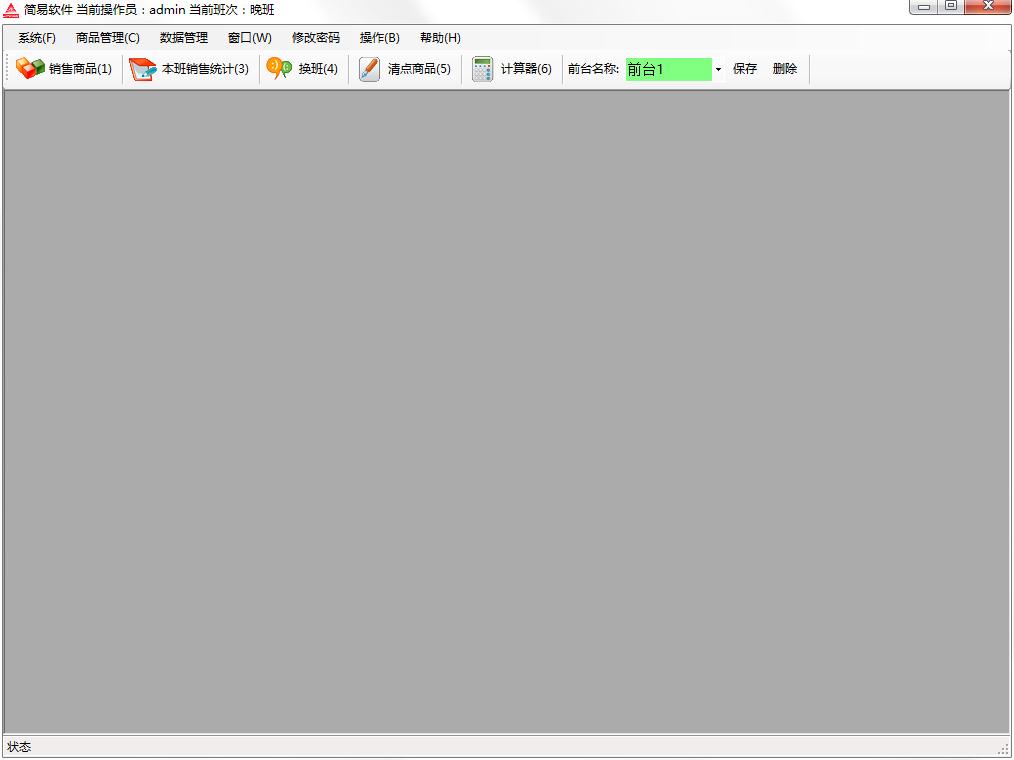Open the 数据管理 menu
Image resolution: width=1014 pixels, height=760 pixels.
tap(184, 38)
